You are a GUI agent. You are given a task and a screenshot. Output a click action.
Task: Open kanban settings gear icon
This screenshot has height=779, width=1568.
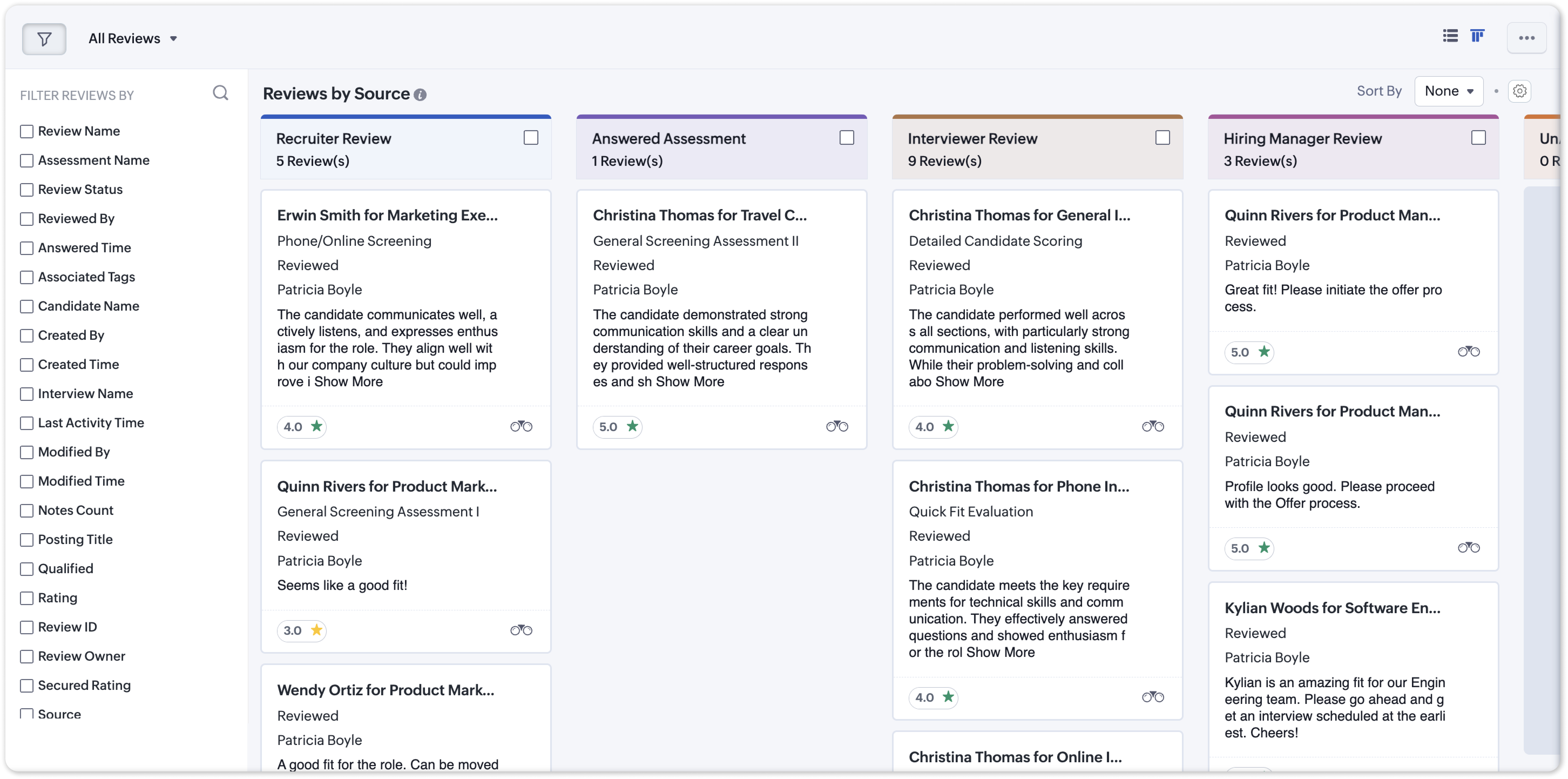pos(1519,91)
